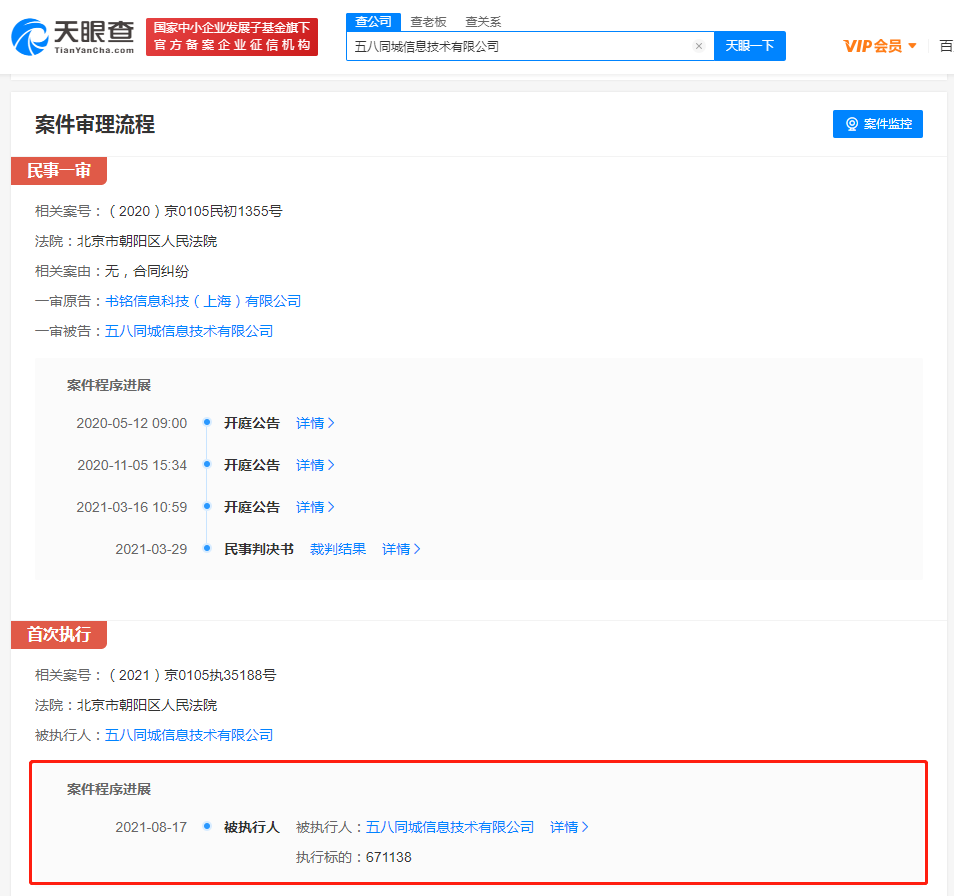
Task: Open defendant link 五八同城信息技术有限公司 under 一审被告
Action: (x=189, y=331)
